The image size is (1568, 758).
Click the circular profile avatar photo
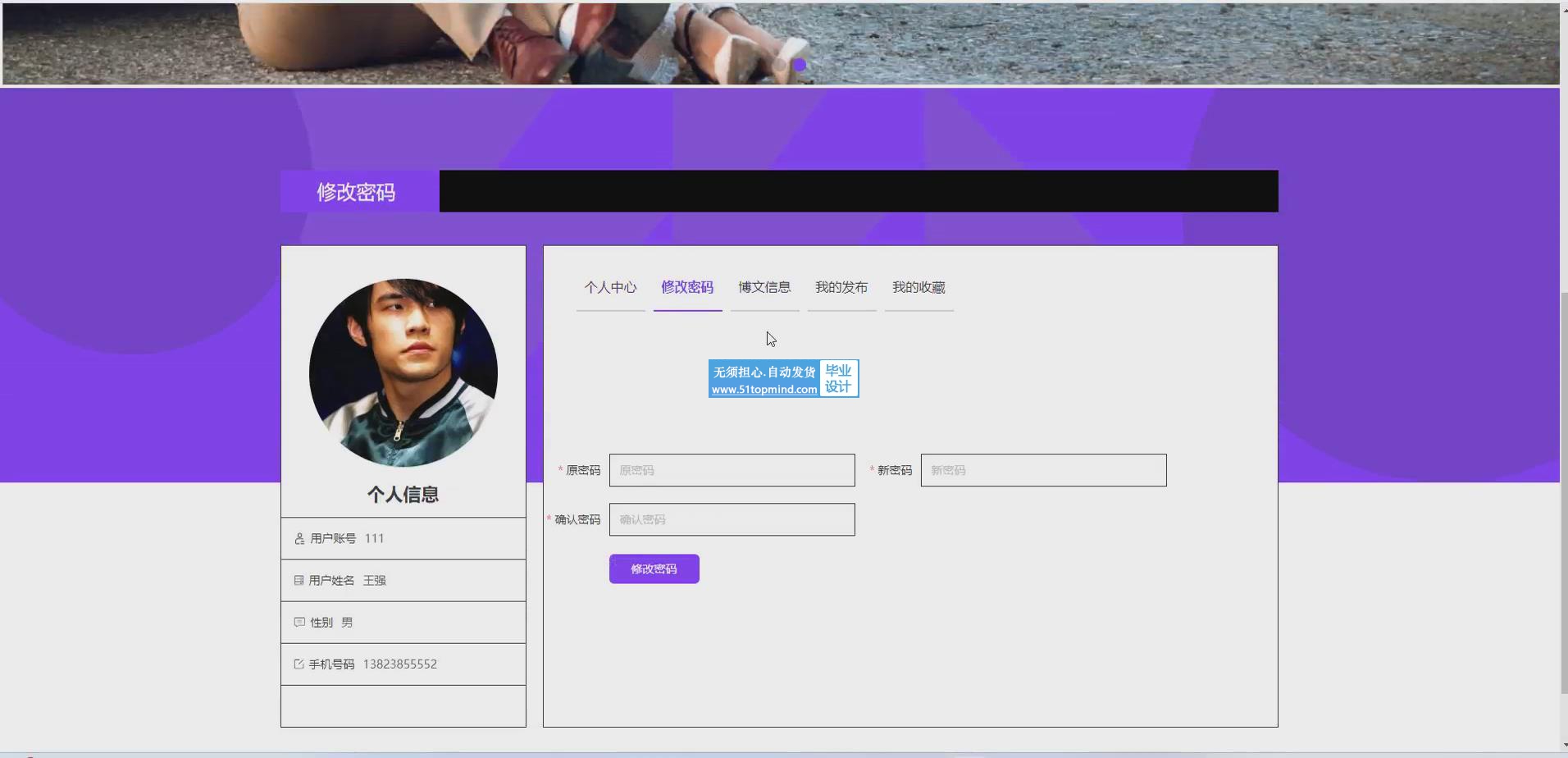click(403, 372)
